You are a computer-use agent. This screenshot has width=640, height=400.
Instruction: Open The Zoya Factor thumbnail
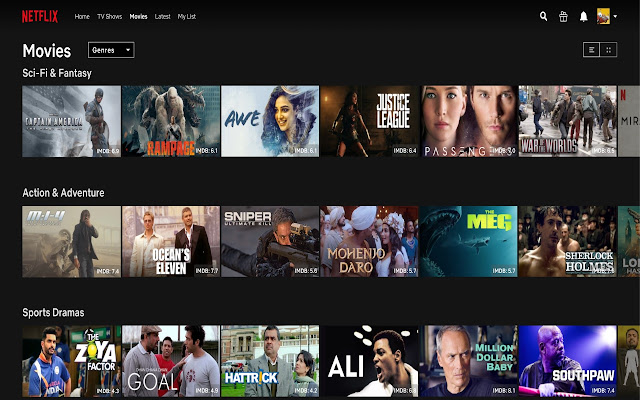point(71,361)
